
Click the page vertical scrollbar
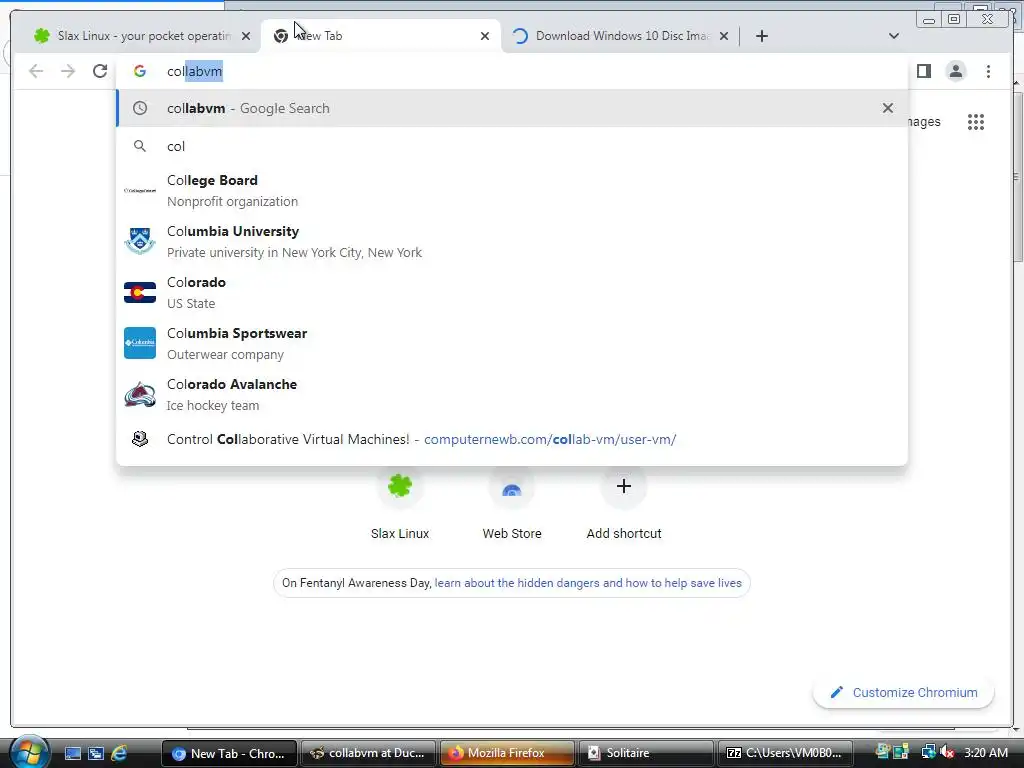pyautogui.click(x=1017, y=176)
